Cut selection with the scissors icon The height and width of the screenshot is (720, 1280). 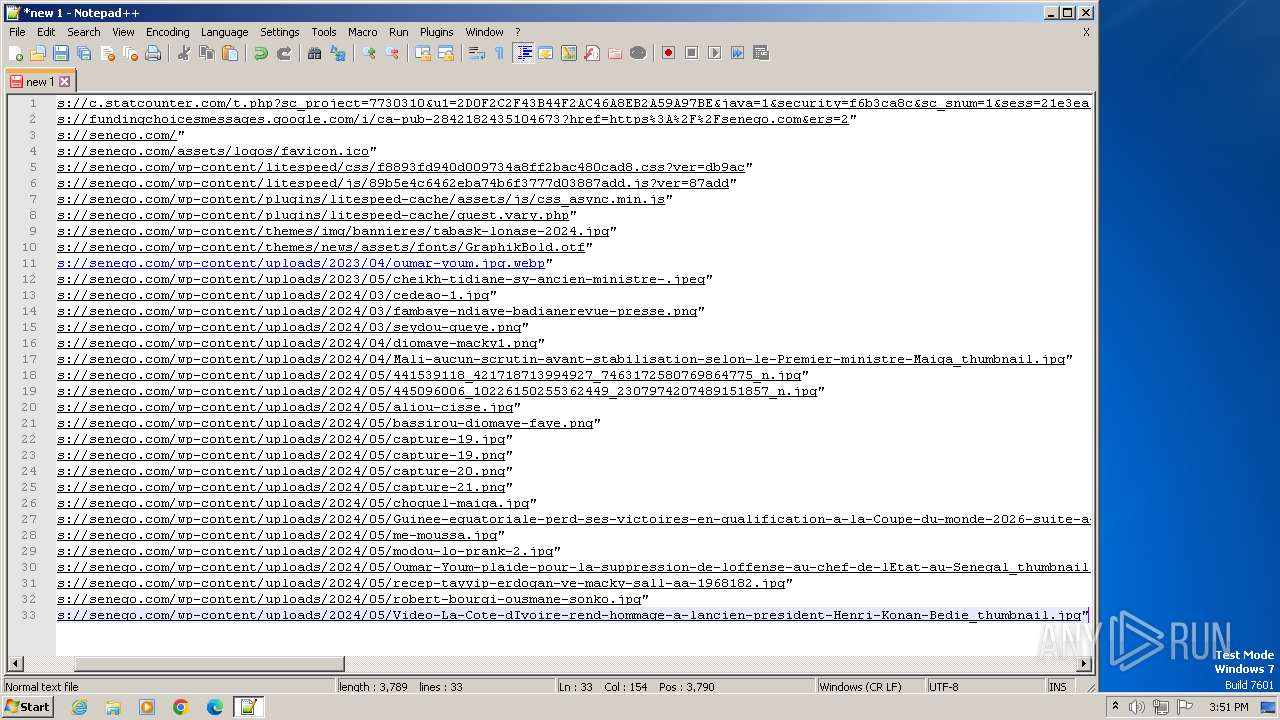click(x=184, y=53)
